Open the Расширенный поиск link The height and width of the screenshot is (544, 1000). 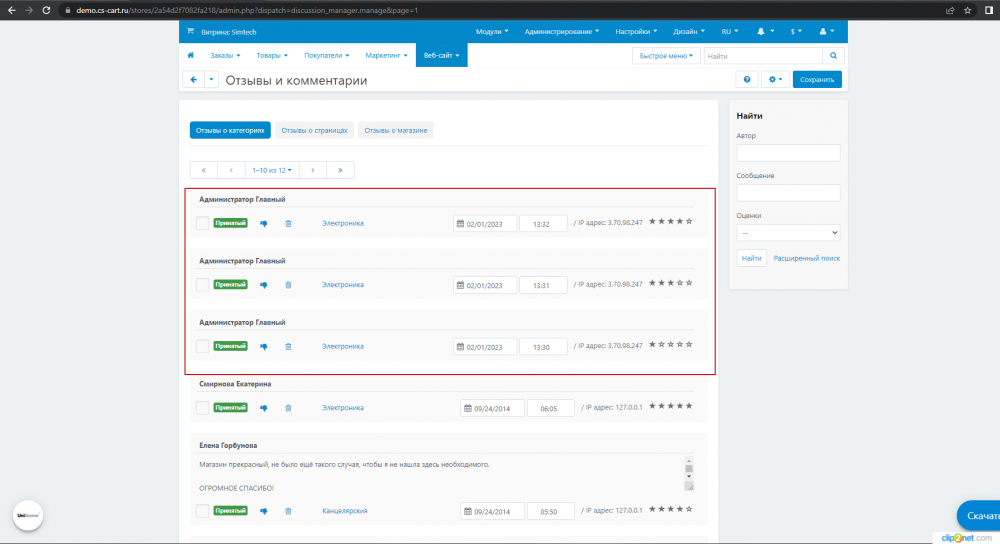pyautogui.click(x=806, y=258)
